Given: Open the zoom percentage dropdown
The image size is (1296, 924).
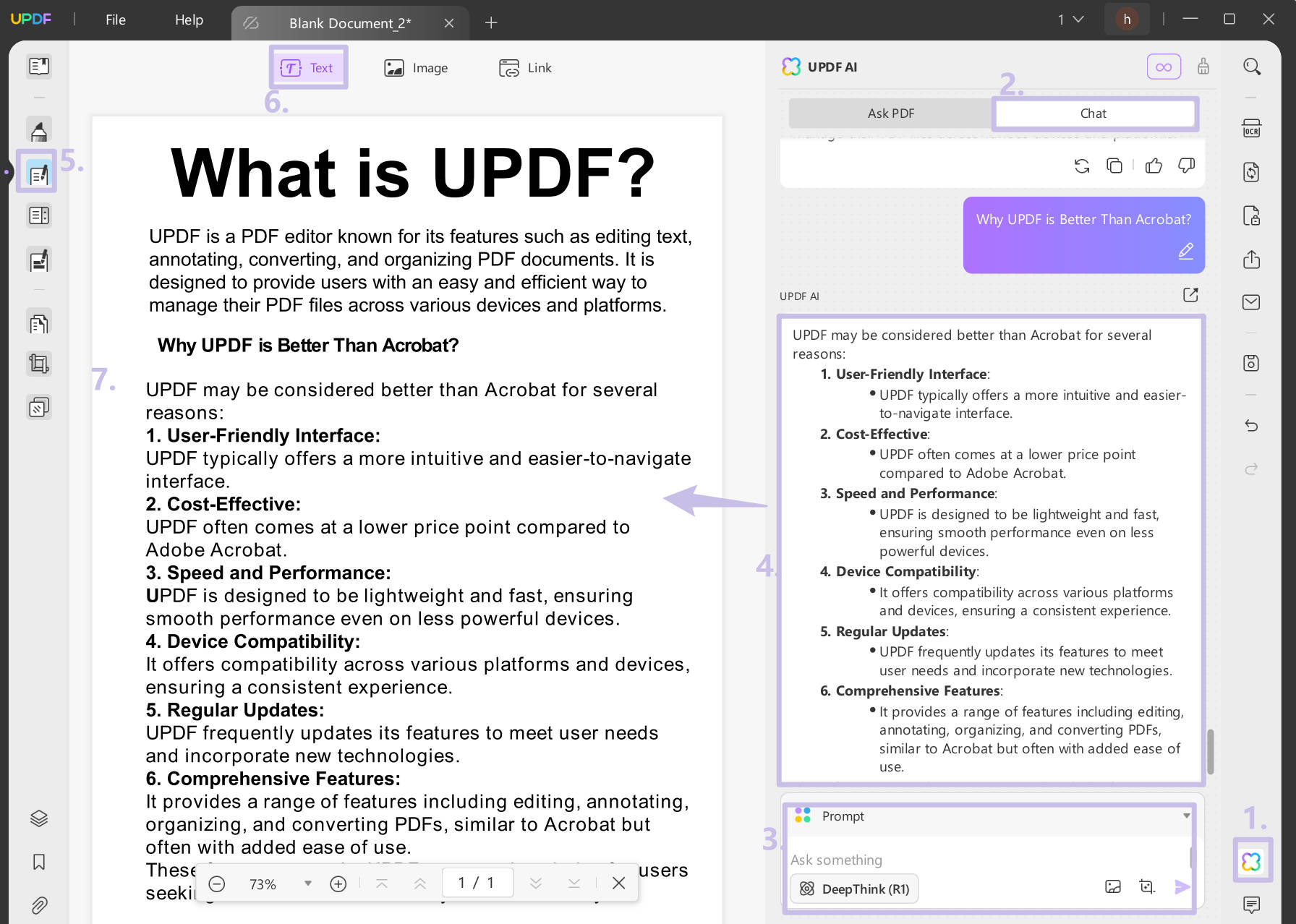Looking at the screenshot, I should [x=309, y=883].
